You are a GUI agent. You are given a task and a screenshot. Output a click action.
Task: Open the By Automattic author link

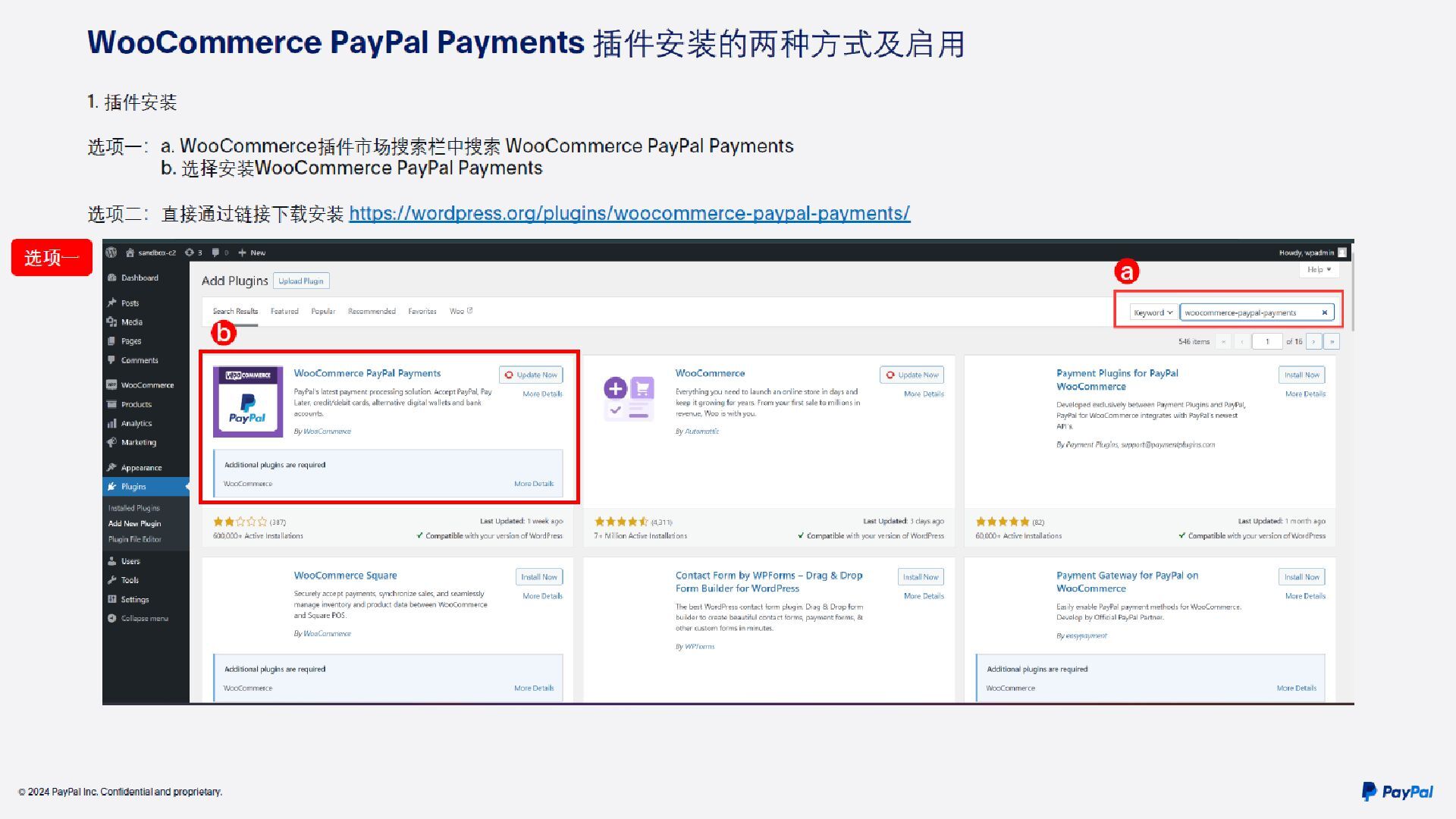point(701,431)
